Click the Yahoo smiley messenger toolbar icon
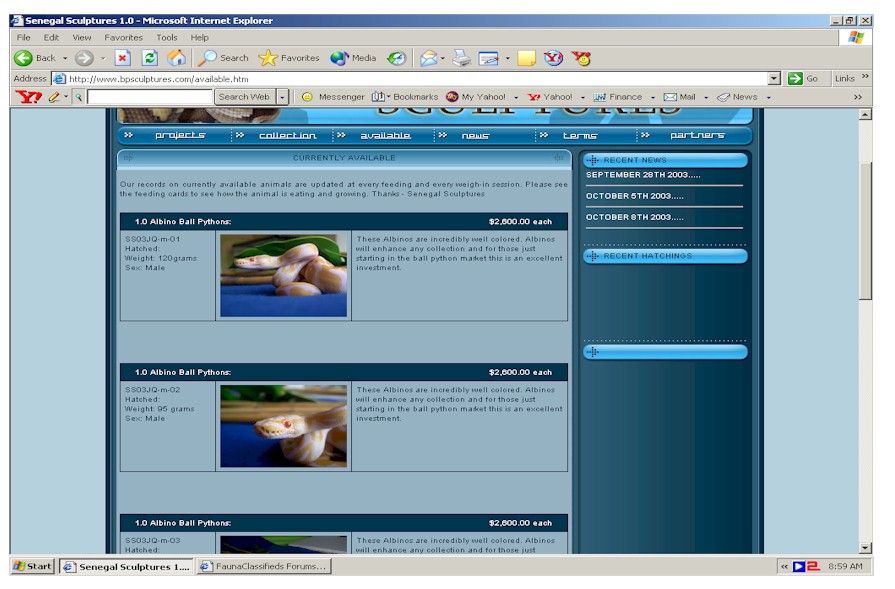Viewport: 895px width, 589px height. pos(581,58)
